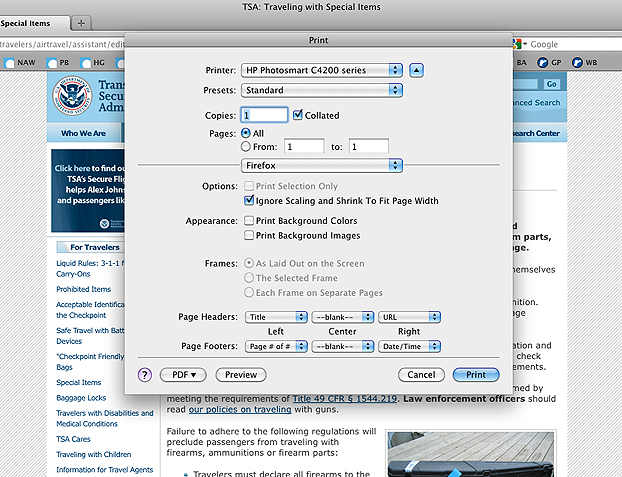Open the Special Items sidebar link
The width and height of the screenshot is (622, 477).
coord(79,383)
